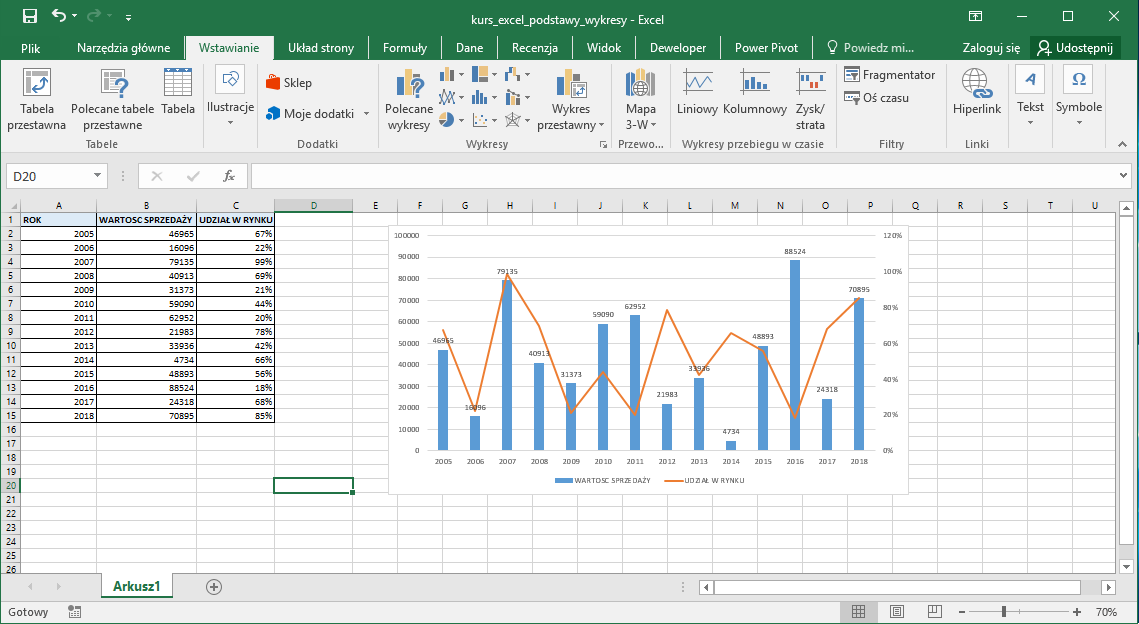Select the Arkusz1 sheet tab
Viewport: 1139px width, 624px height.
[x=137, y=586]
